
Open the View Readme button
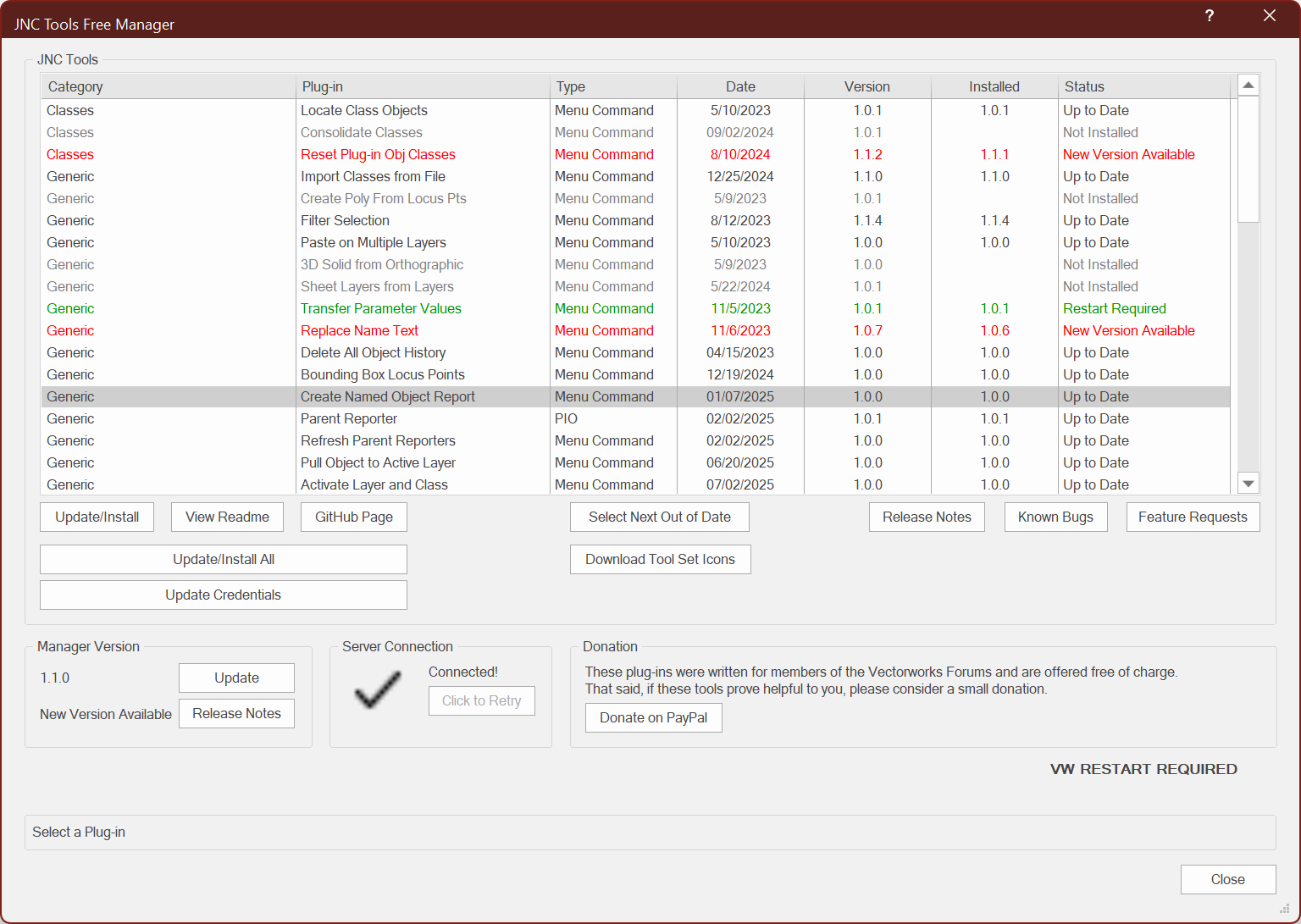(227, 517)
